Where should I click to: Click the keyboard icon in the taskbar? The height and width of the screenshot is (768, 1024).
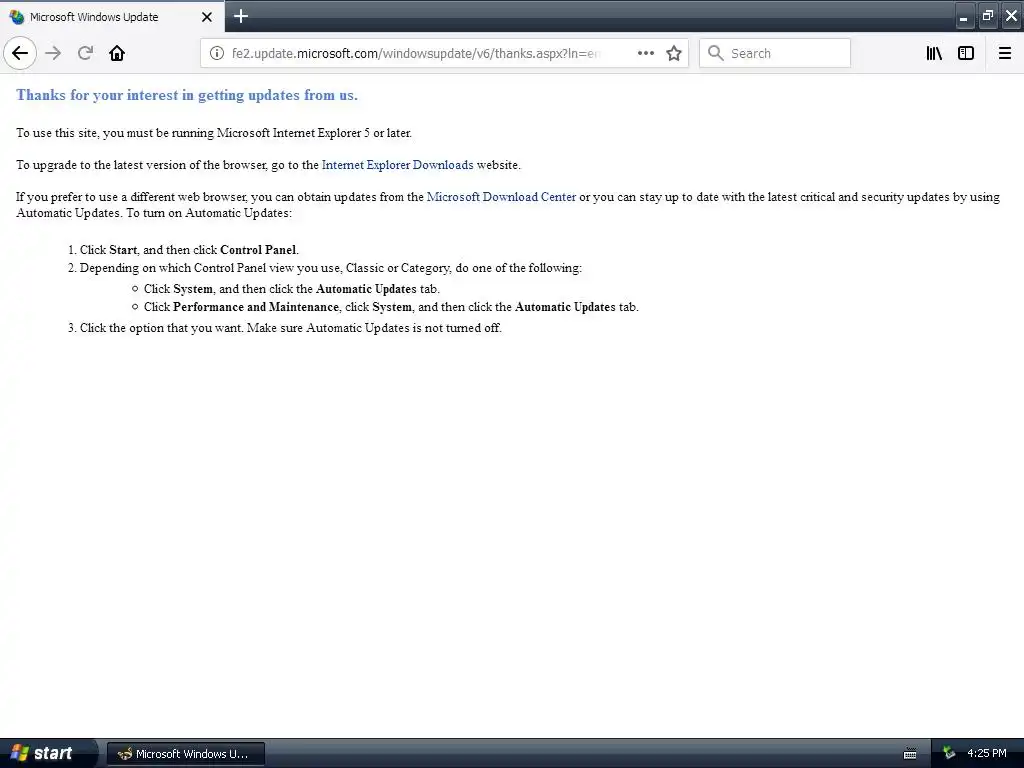910,754
